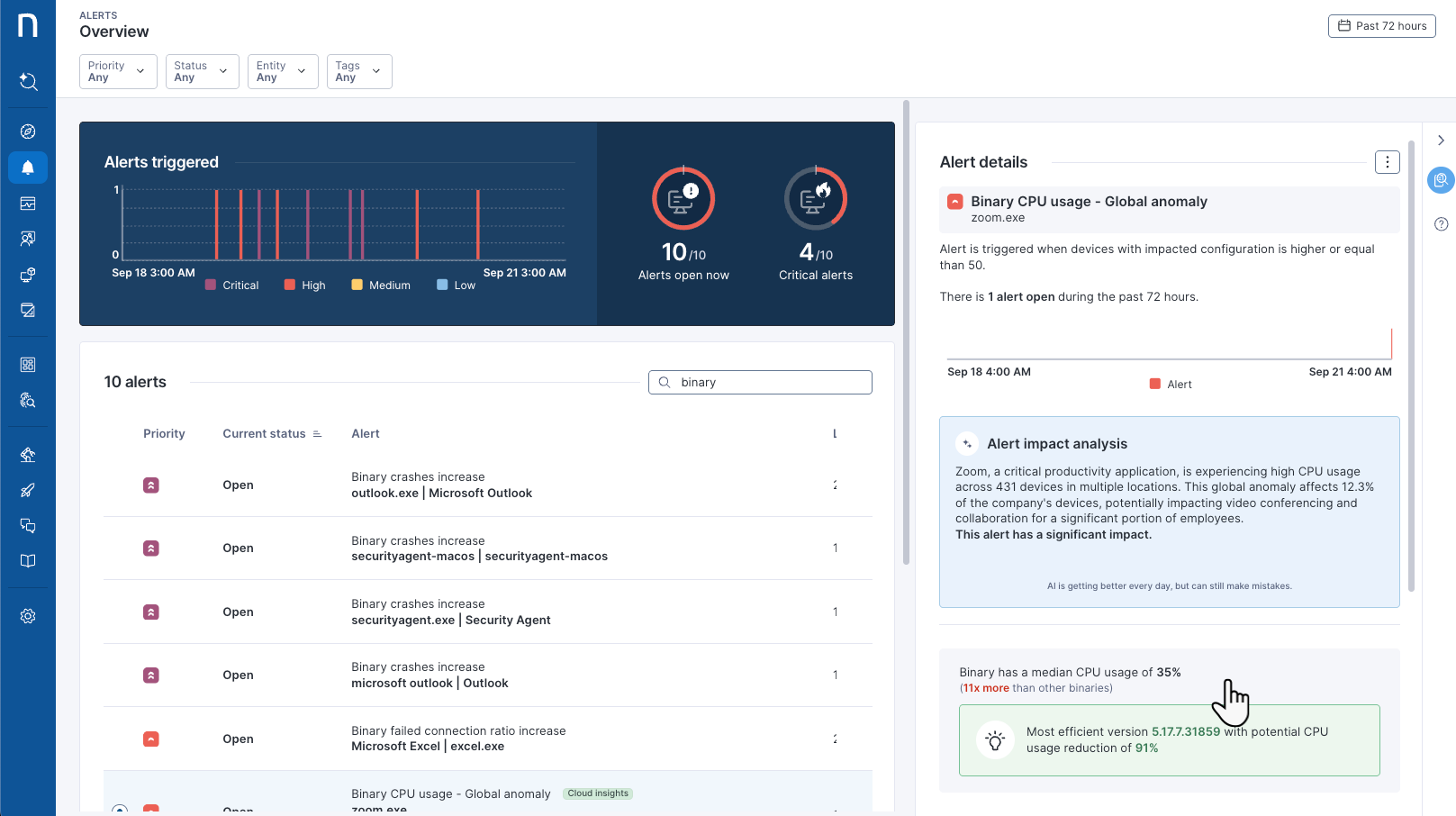Click the Past 72 hours button
The width and height of the screenshot is (1456, 816).
click(1381, 26)
